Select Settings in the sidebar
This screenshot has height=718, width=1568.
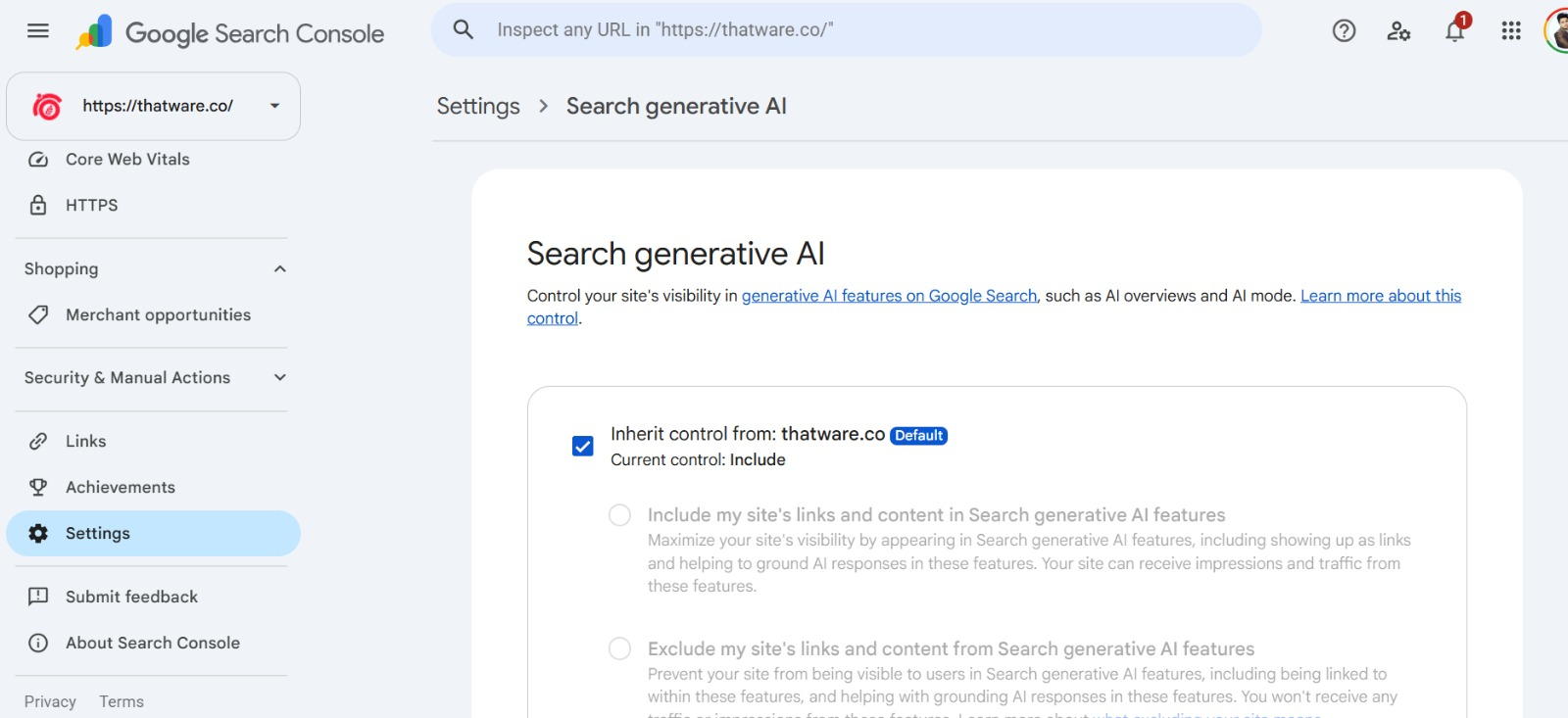153,533
